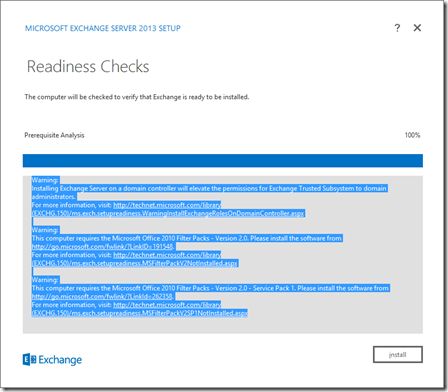This screenshot has width=448, height=392.
Task: Click the Readiness Checks heading
Action: 88,66
